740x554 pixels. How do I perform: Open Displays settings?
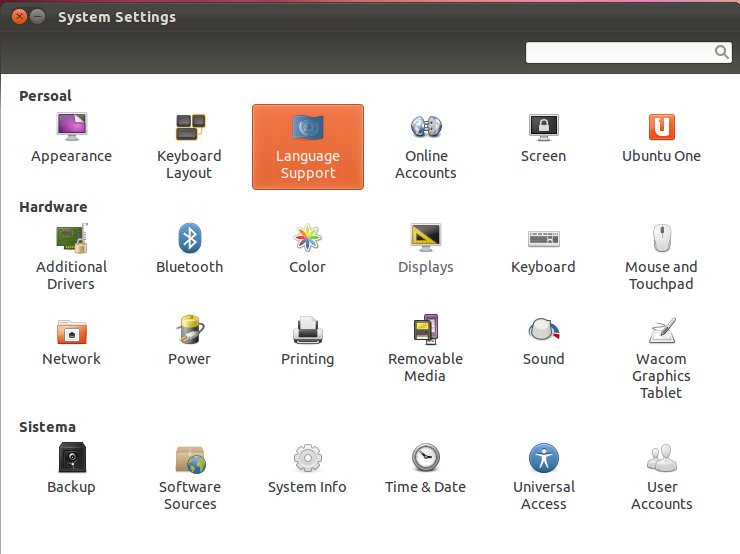click(x=426, y=249)
